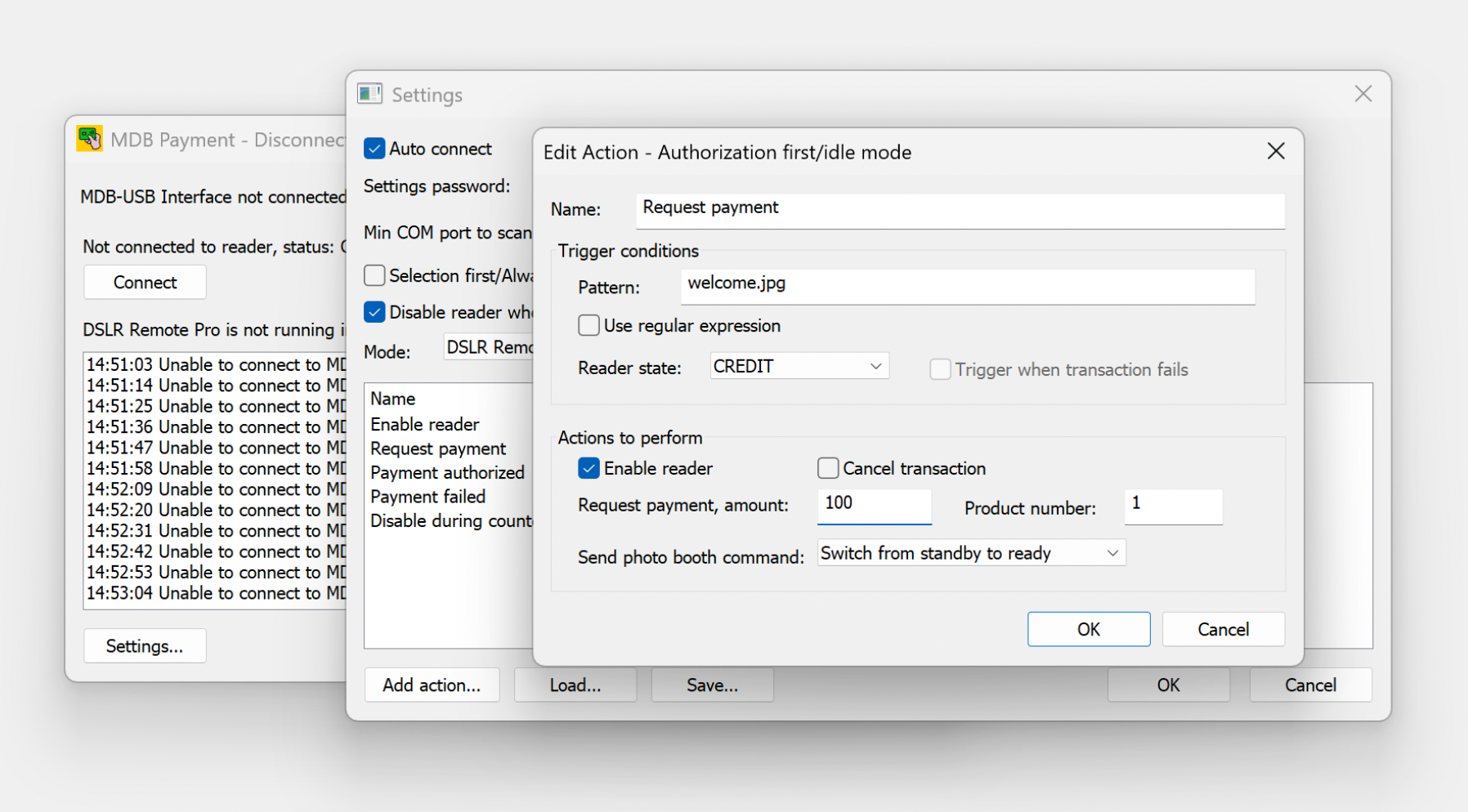Screen dimensions: 1468x812
Task: Toggle the Auto connect checkbox
Action: pyautogui.click(x=374, y=149)
